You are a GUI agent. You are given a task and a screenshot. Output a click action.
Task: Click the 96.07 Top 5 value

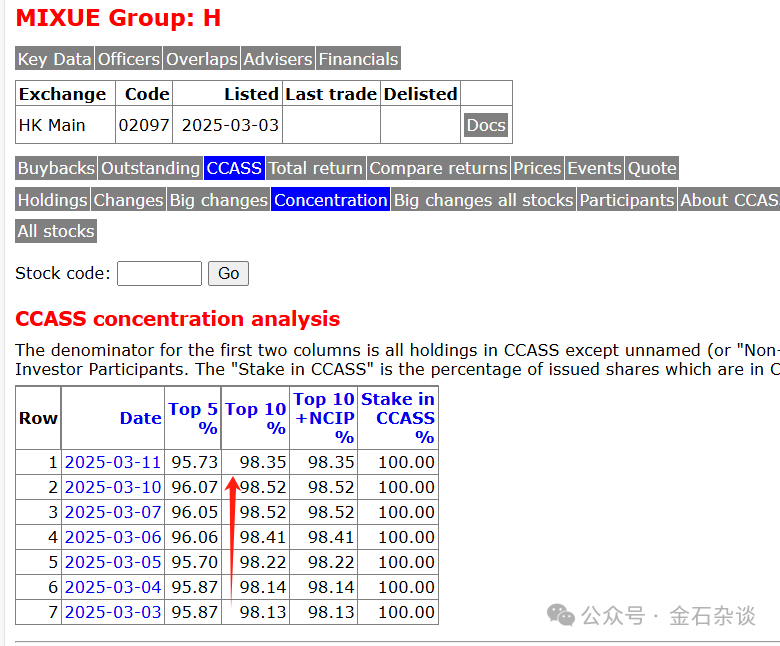point(195,487)
